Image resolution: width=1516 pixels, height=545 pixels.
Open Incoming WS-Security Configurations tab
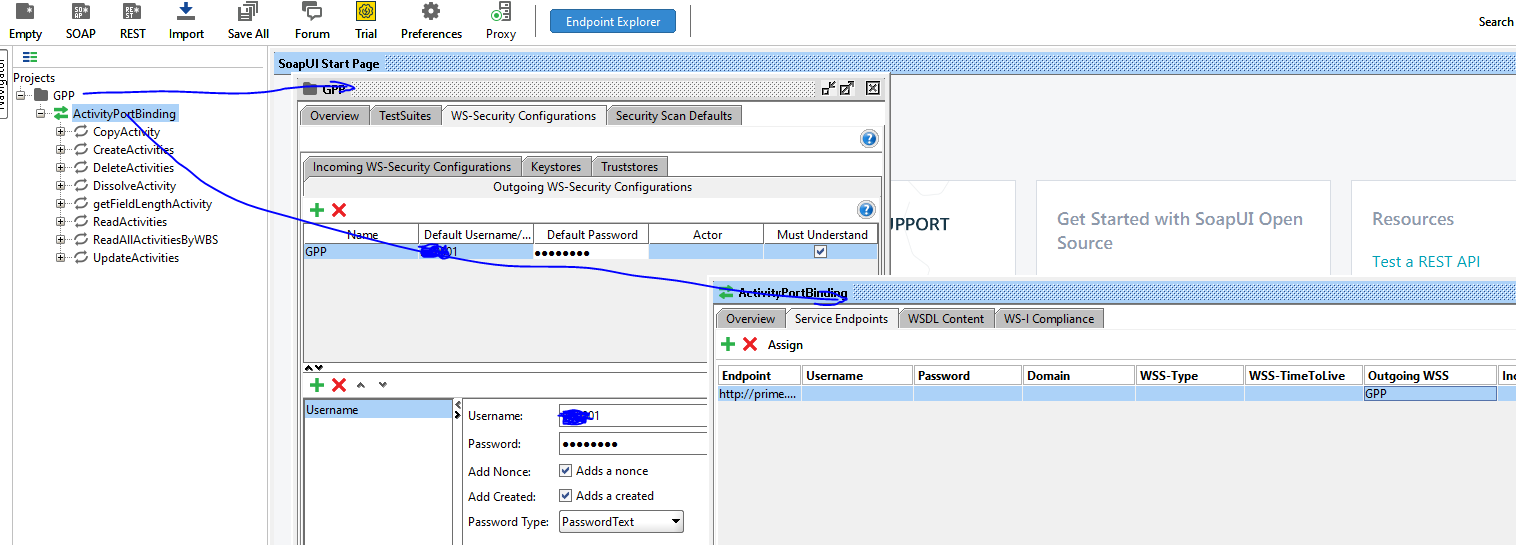tap(411, 166)
